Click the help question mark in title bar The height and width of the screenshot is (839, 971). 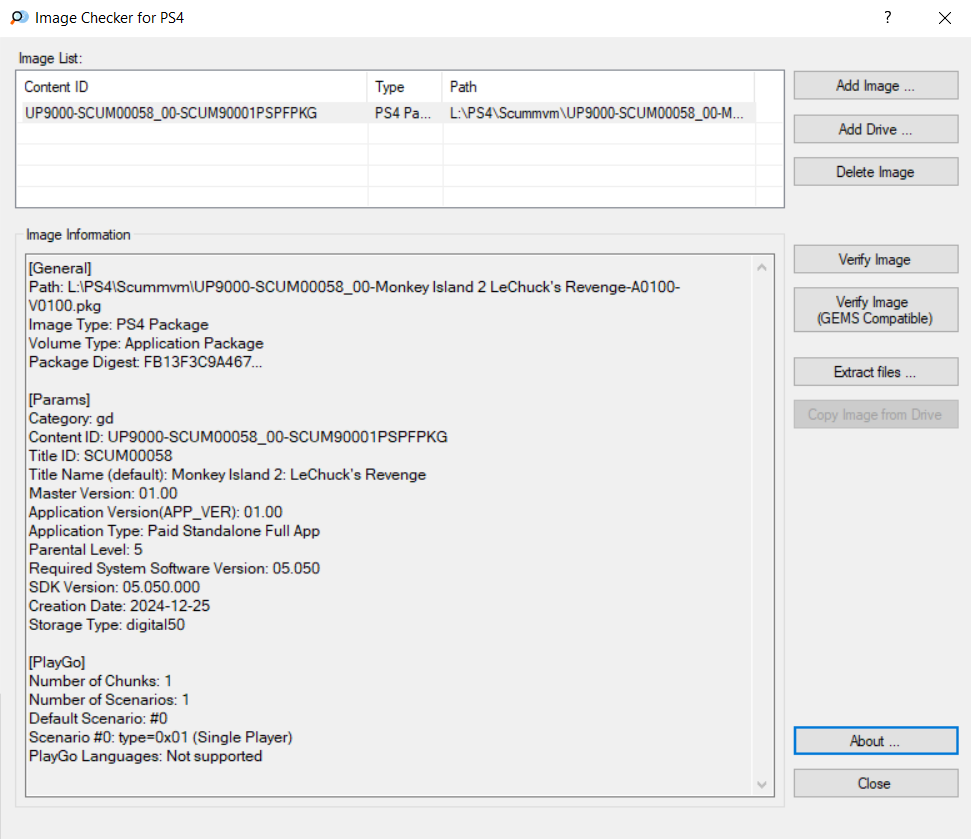point(887,17)
